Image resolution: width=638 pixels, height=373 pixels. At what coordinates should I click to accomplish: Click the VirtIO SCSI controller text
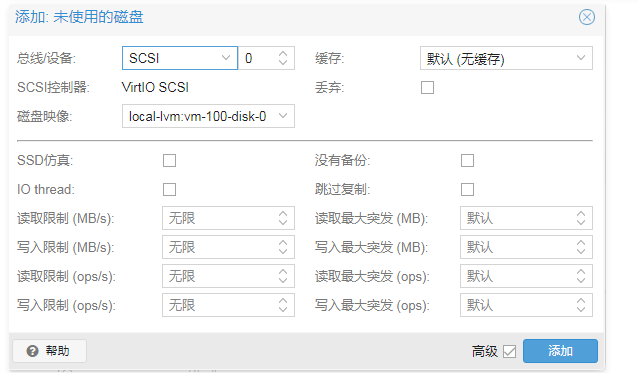(x=155, y=87)
